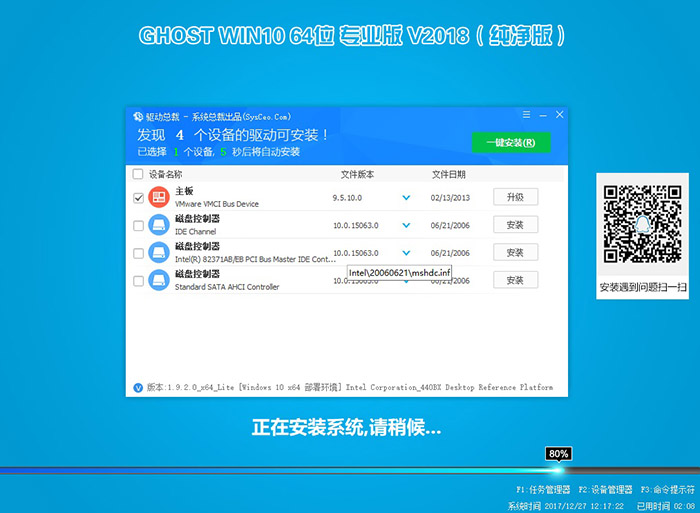Click F2:设备管理器 shortcut text

605,490
